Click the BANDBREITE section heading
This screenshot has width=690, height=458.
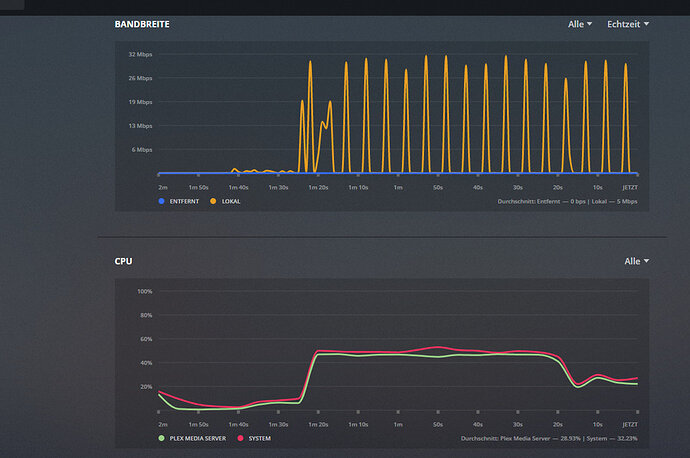[x=142, y=24]
